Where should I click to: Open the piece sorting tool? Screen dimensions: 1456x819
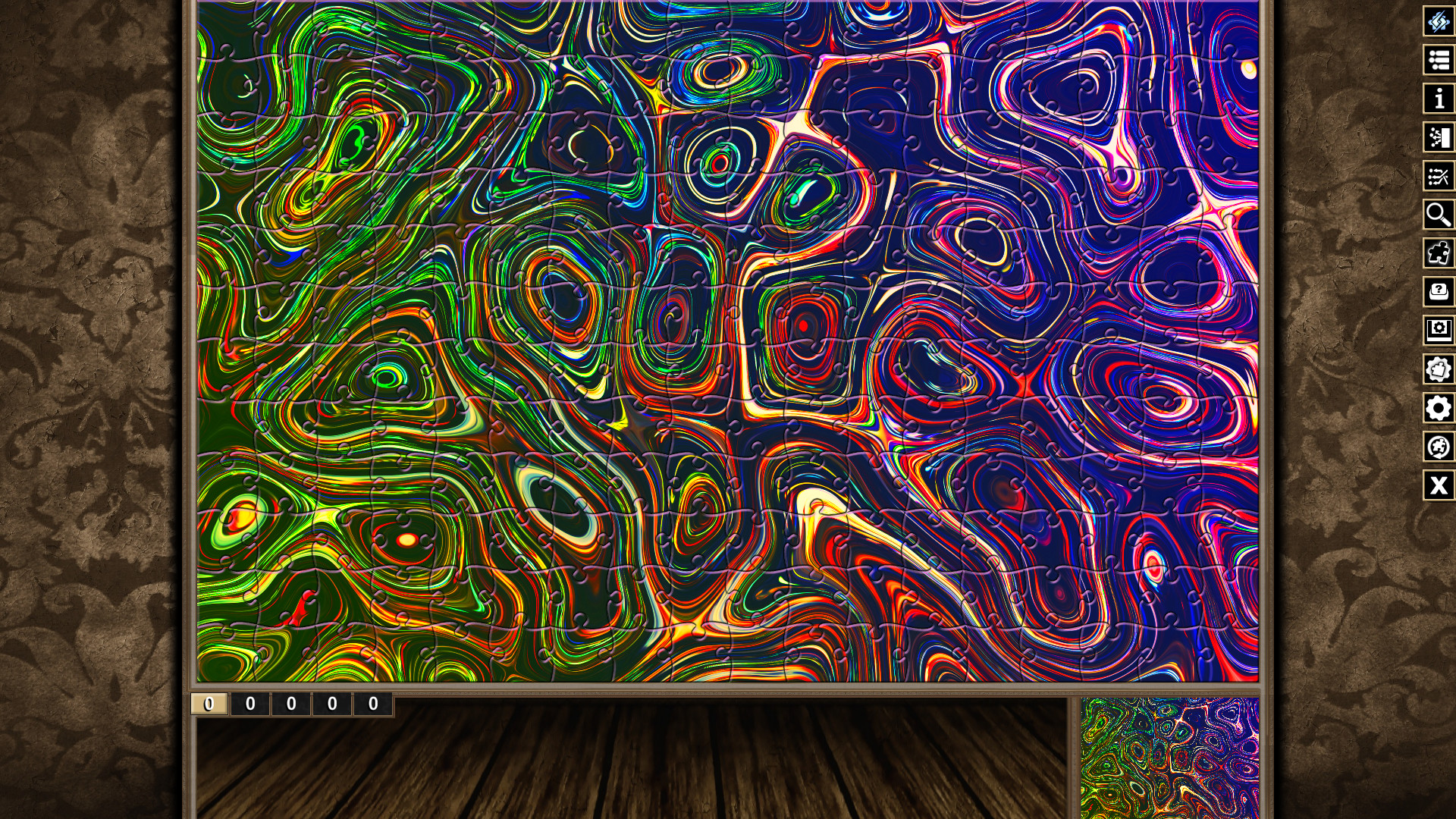click(1439, 138)
